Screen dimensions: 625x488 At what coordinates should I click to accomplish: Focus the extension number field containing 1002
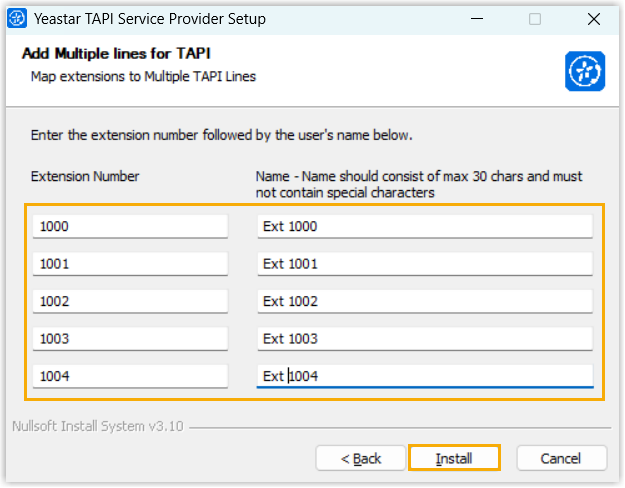[130, 301]
